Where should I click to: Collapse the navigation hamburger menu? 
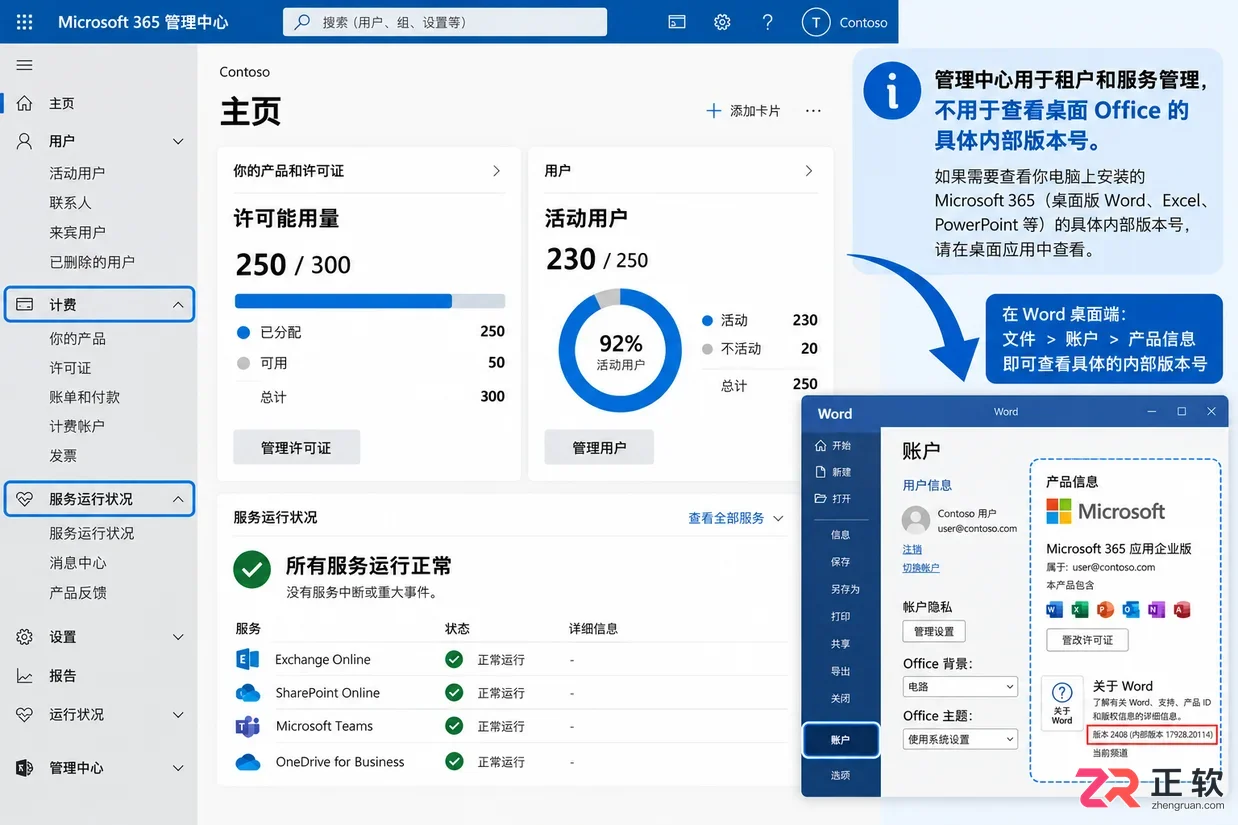[25, 65]
